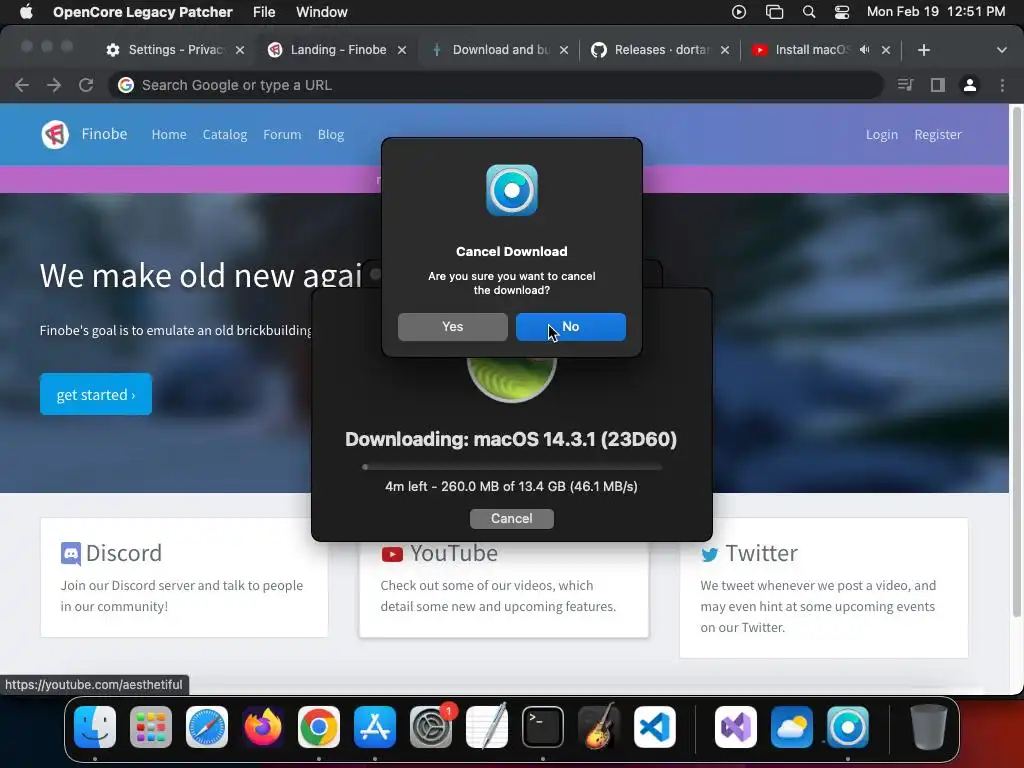This screenshot has width=1024, height=768.
Task: Open the Home link on Finobe
Action: tap(169, 135)
